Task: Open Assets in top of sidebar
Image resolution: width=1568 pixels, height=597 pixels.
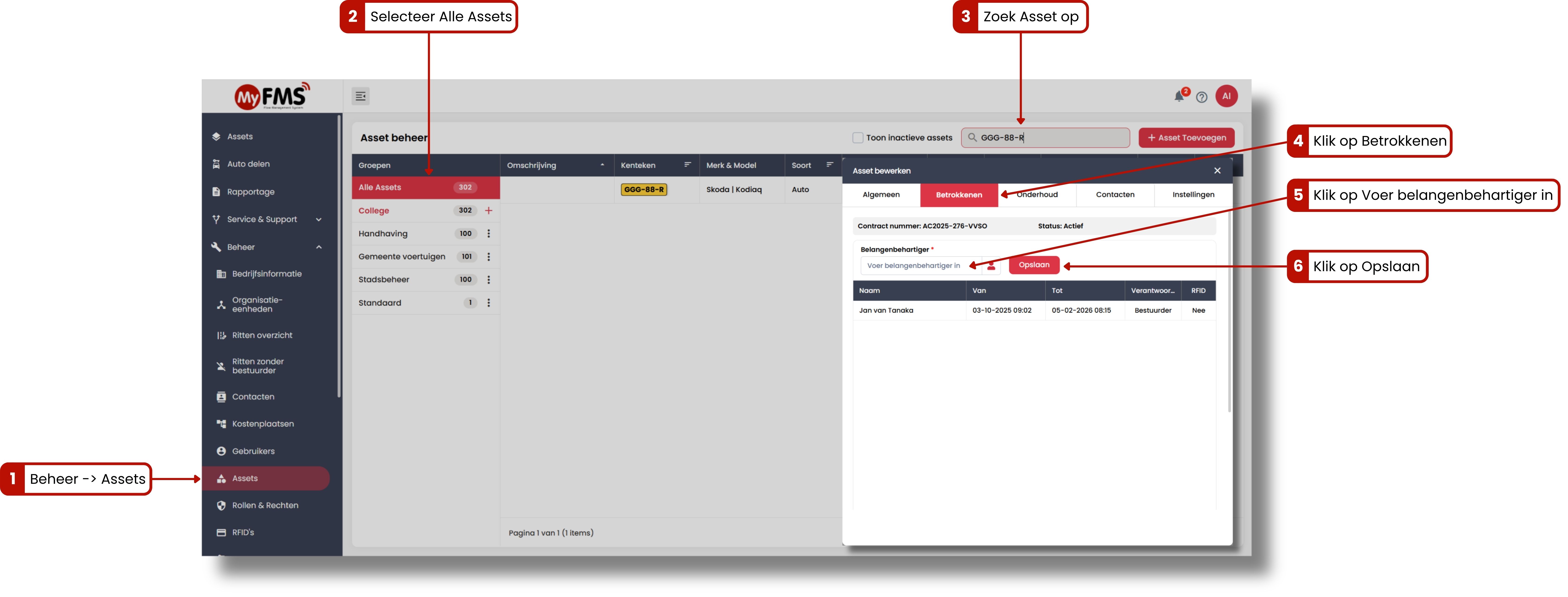Action: (240, 137)
